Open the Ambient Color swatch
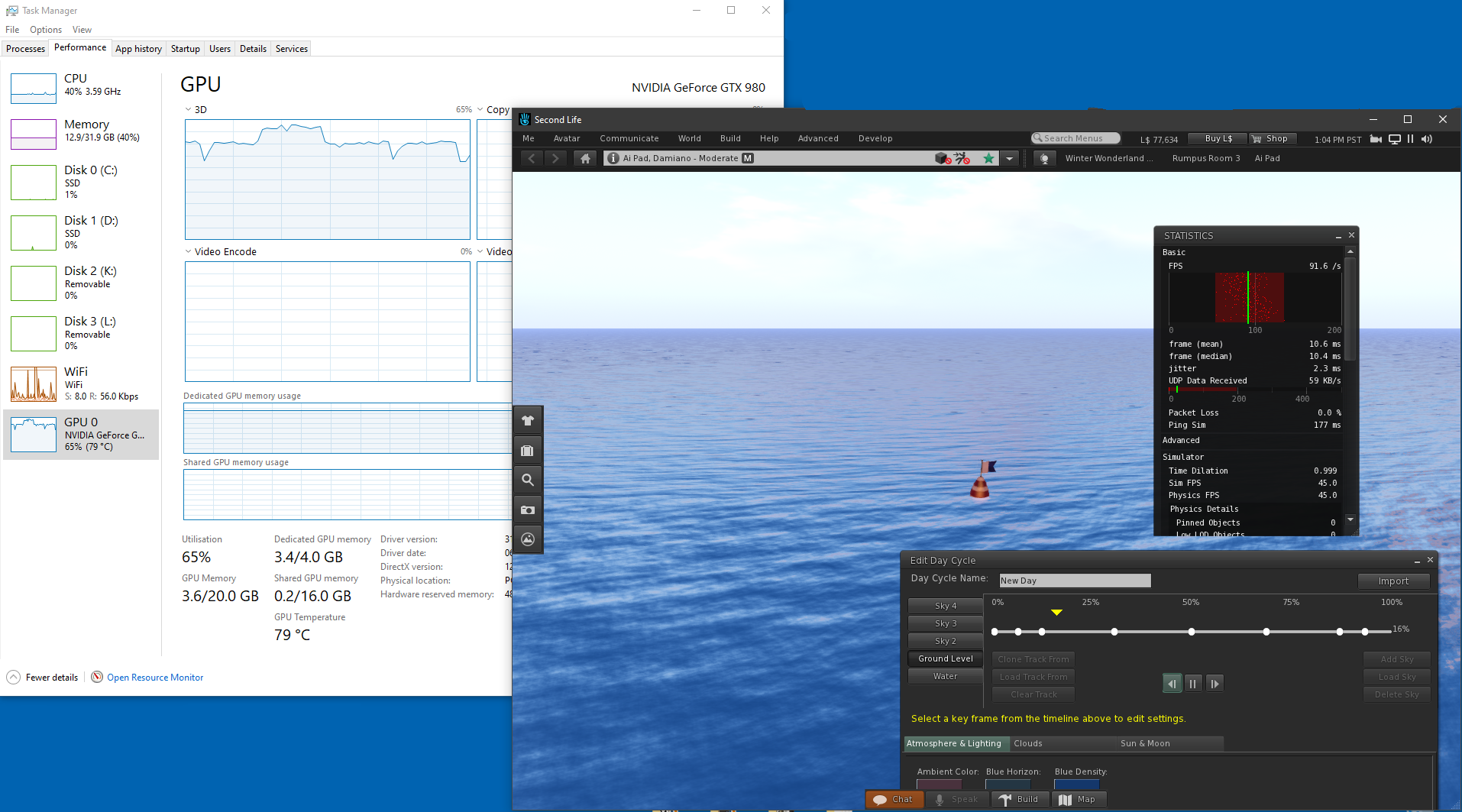 click(x=940, y=785)
